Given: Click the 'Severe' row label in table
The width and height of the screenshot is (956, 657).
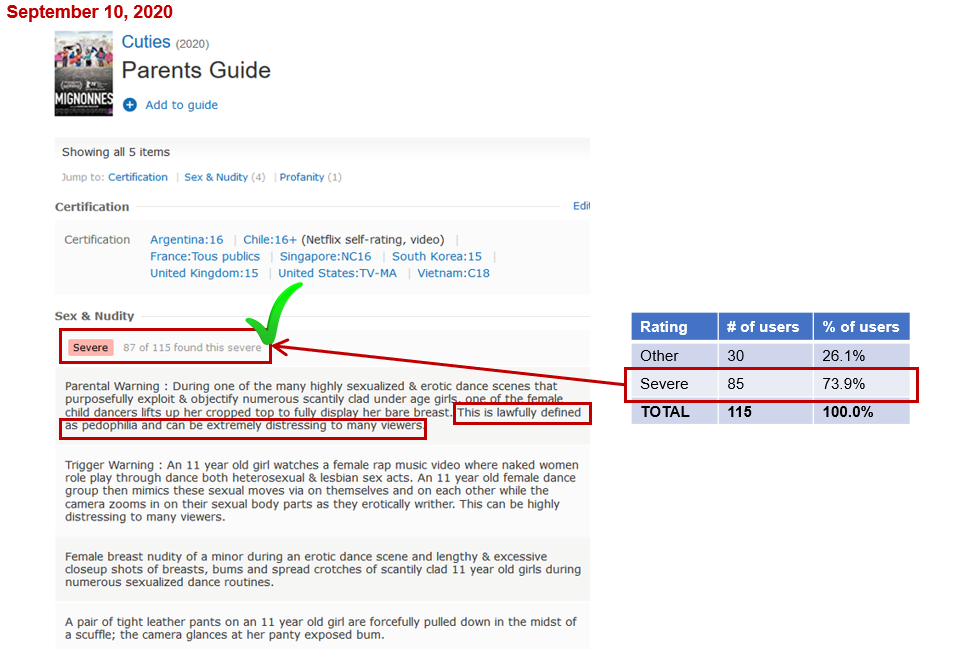Looking at the screenshot, I should pos(664,384).
